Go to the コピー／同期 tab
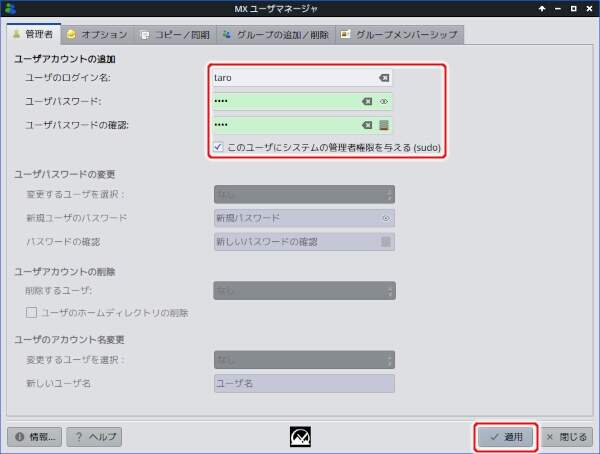 point(176,34)
